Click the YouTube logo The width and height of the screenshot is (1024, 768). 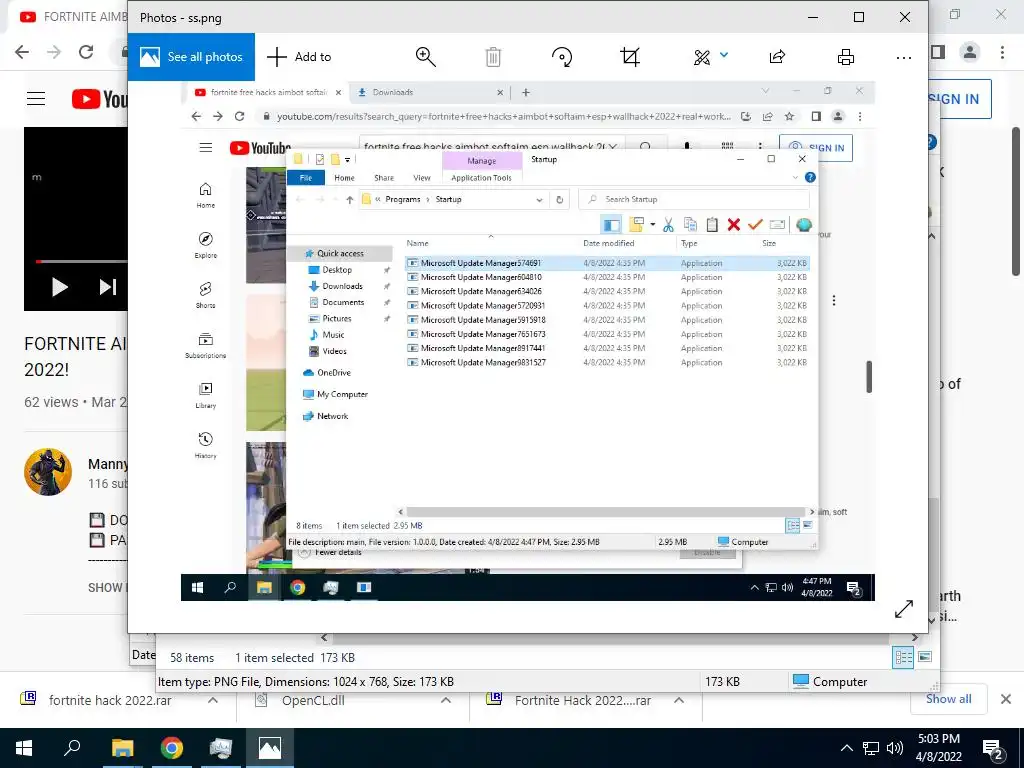click(x=99, y=99)
